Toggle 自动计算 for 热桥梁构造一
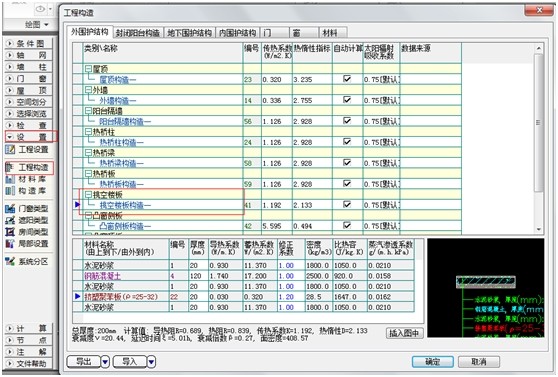The height and width of the screenshot is (377, 558). point(347,163)
